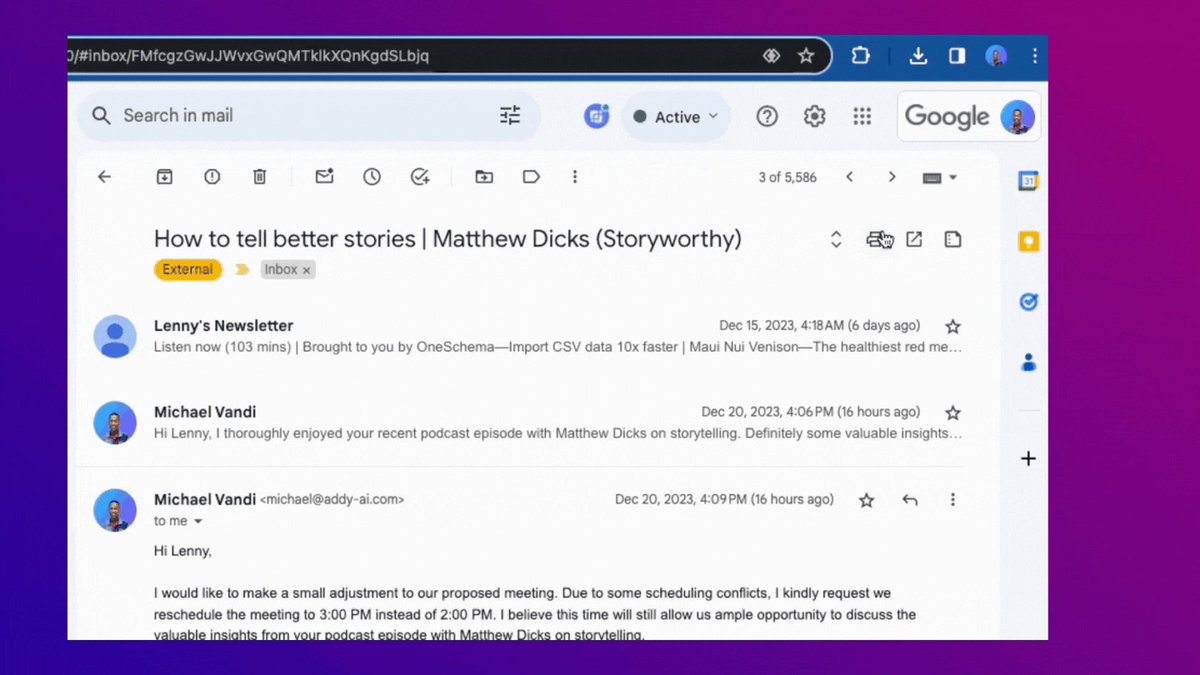Open the Addy AI extension icon in Gmail header
This screenshot has height=675, width=1200.
click(x=597, y=116)
